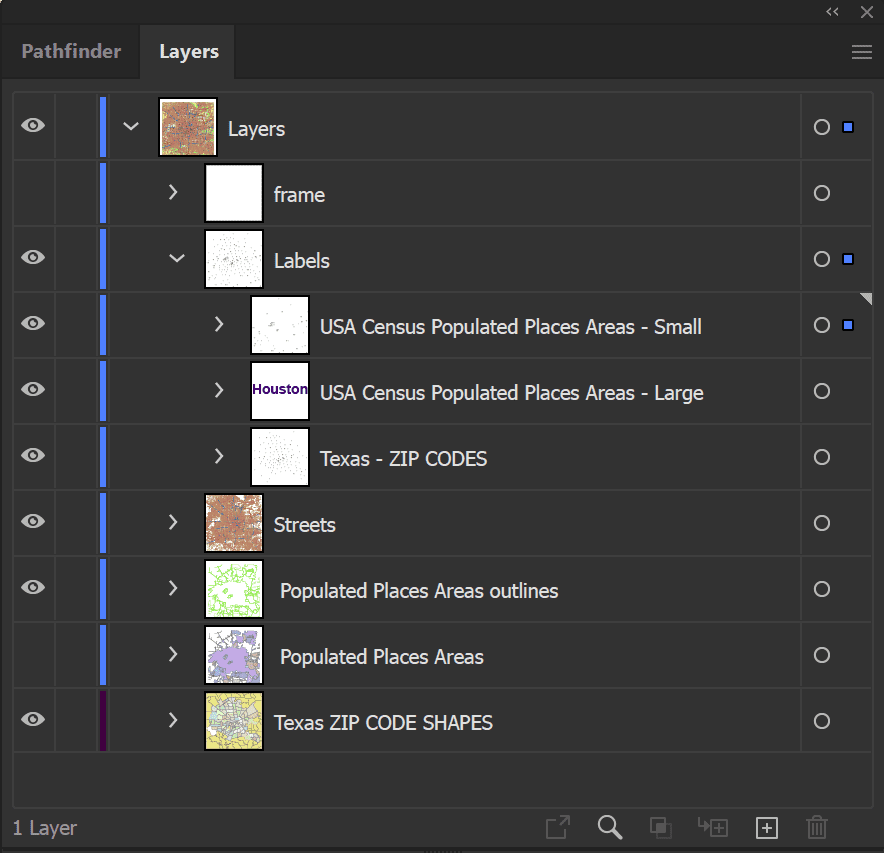The image size is (884, 853).
Task: Click the Houston thumbnail of Large places
Action: pos(280,390)
